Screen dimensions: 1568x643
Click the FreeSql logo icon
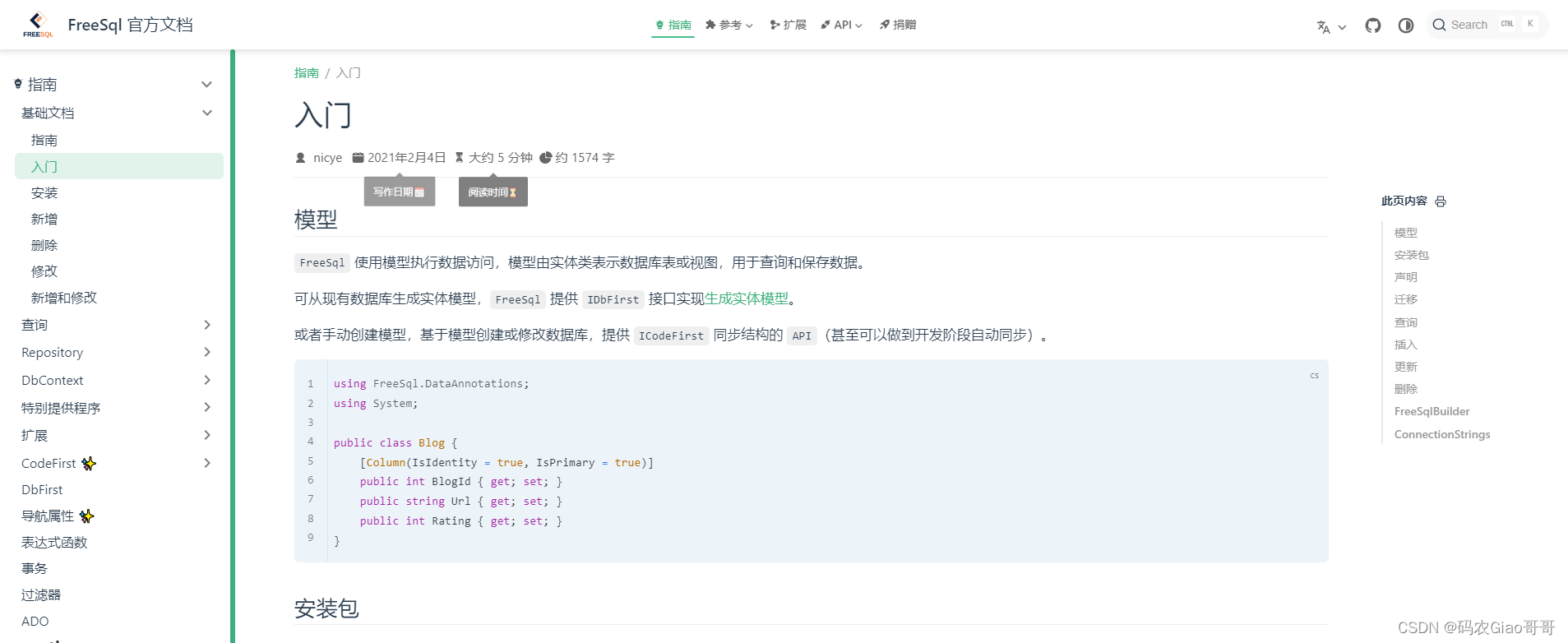pyautogui.click(x=38, y=25)
